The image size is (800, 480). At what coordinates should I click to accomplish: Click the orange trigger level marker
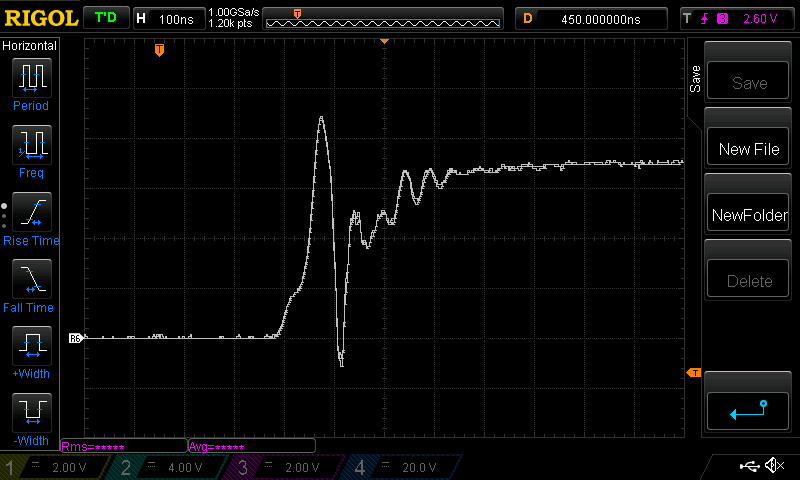pos(693,373)
